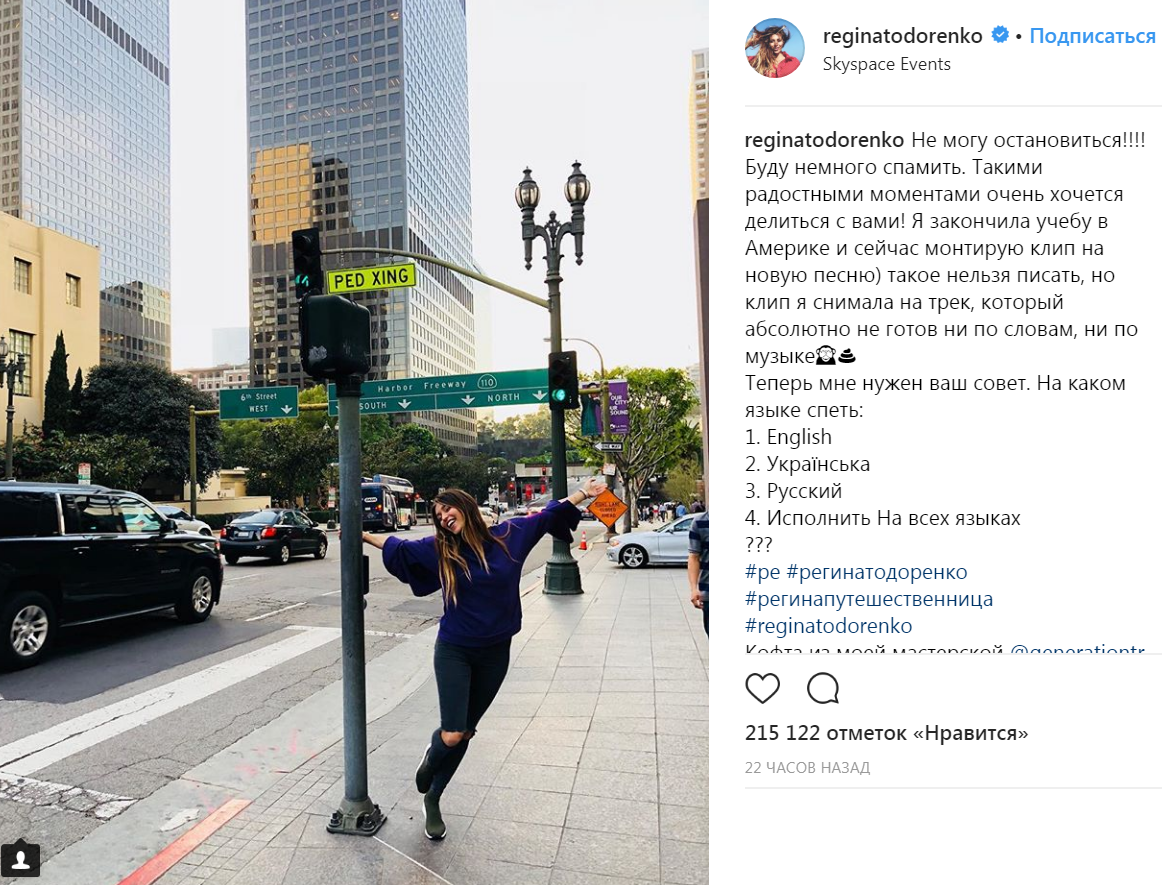View the 215 122 likes list
The image size is (1162, 885).
(886, 733)
